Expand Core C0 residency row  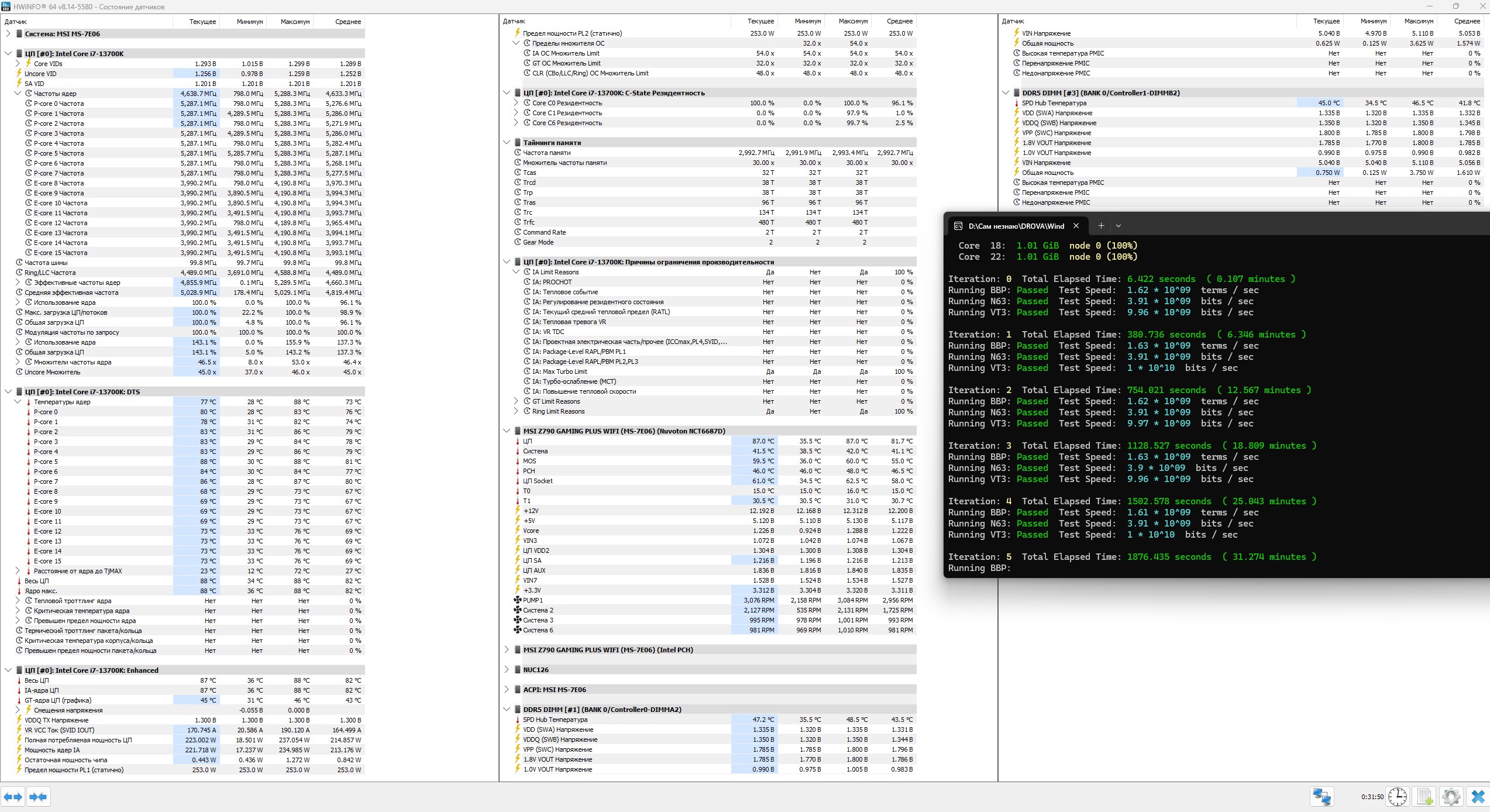tap(516, 103)
